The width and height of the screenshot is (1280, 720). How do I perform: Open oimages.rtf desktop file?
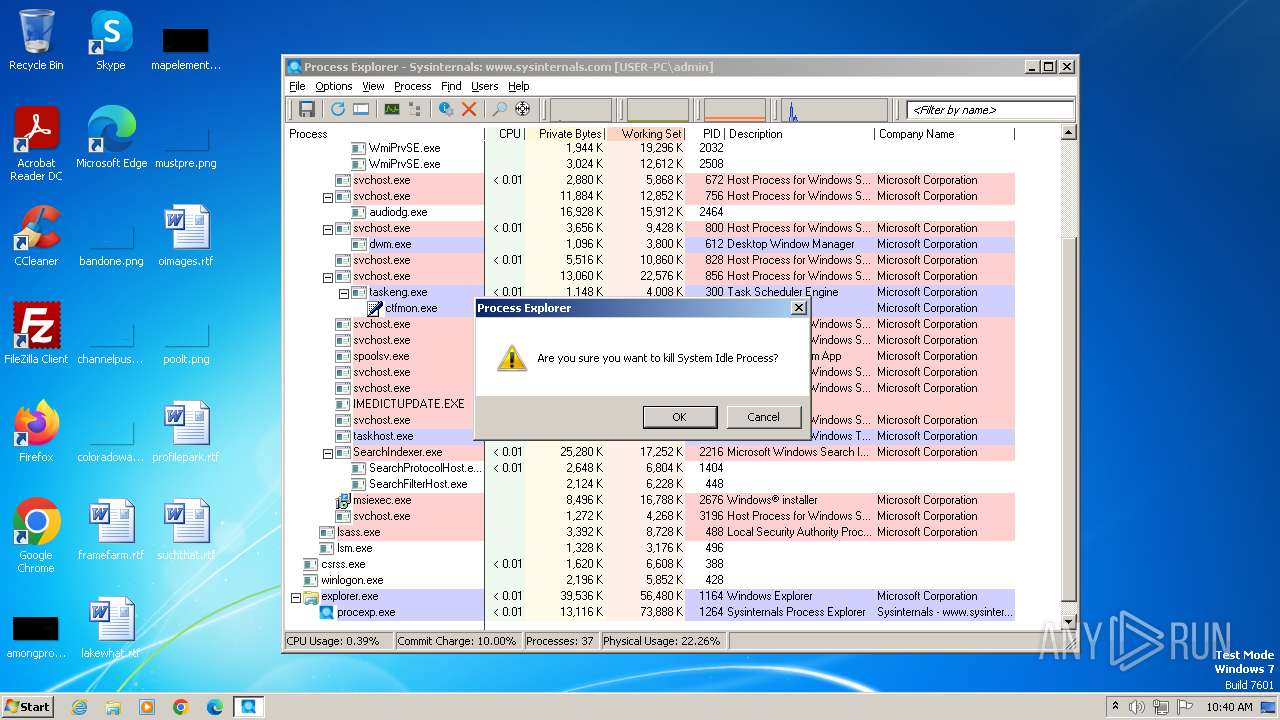pyautogui.click(x=186, y=236)
